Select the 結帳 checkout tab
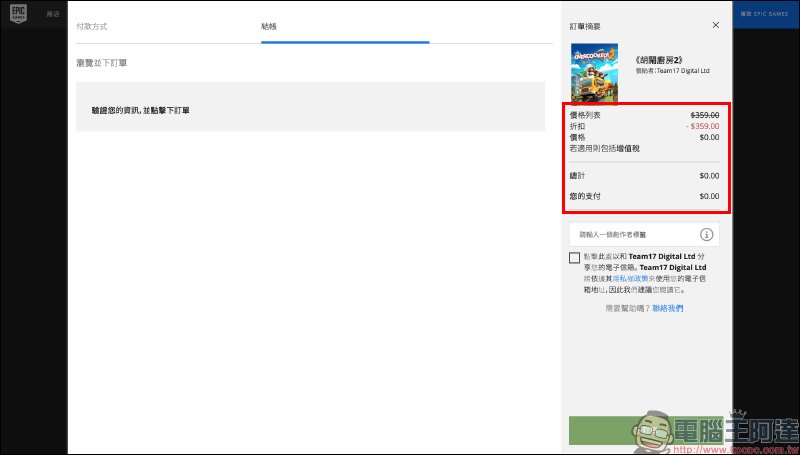 pyautogui.click(x=269, y=26)
